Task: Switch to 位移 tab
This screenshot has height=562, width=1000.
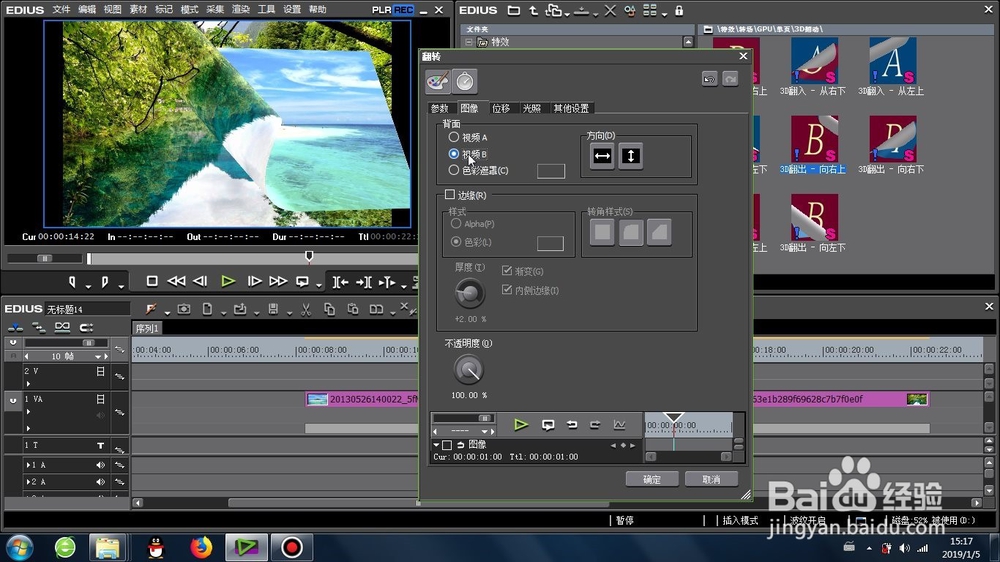Action: pyautogui.click(x=501, y=108)
